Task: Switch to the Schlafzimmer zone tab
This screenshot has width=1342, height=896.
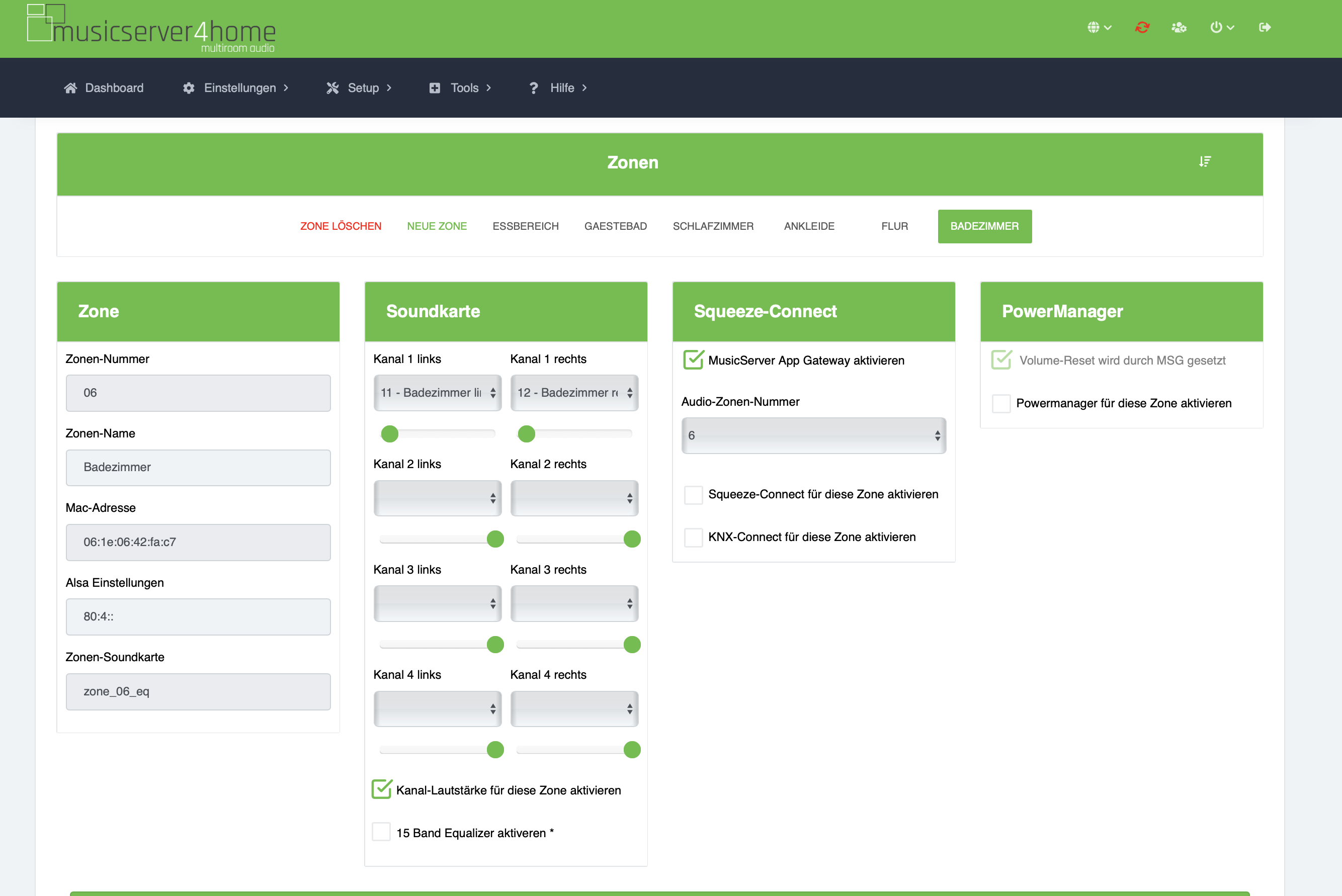Action: (713, 226)
